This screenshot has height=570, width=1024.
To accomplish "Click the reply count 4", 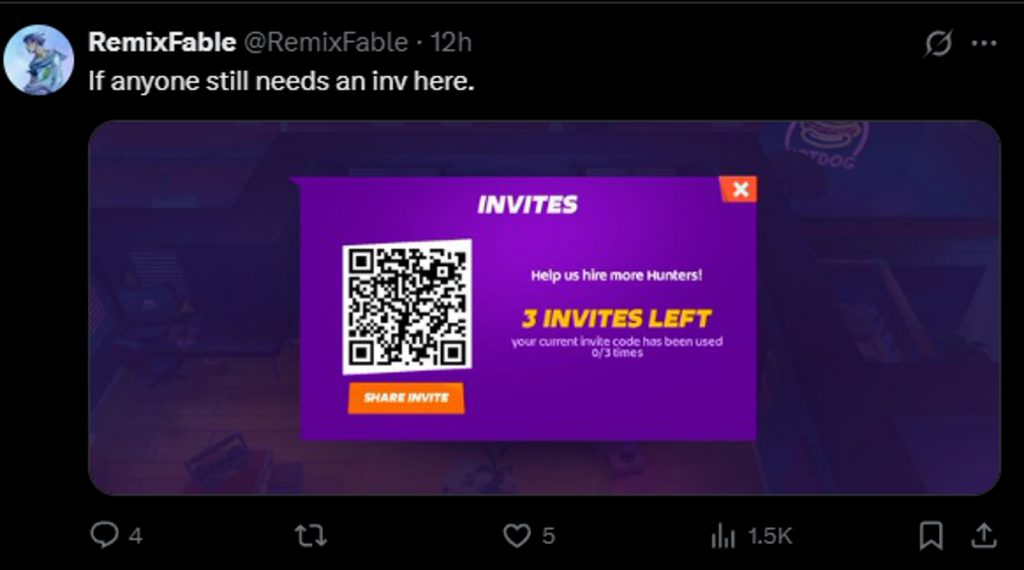I will (x=136, y=536).
